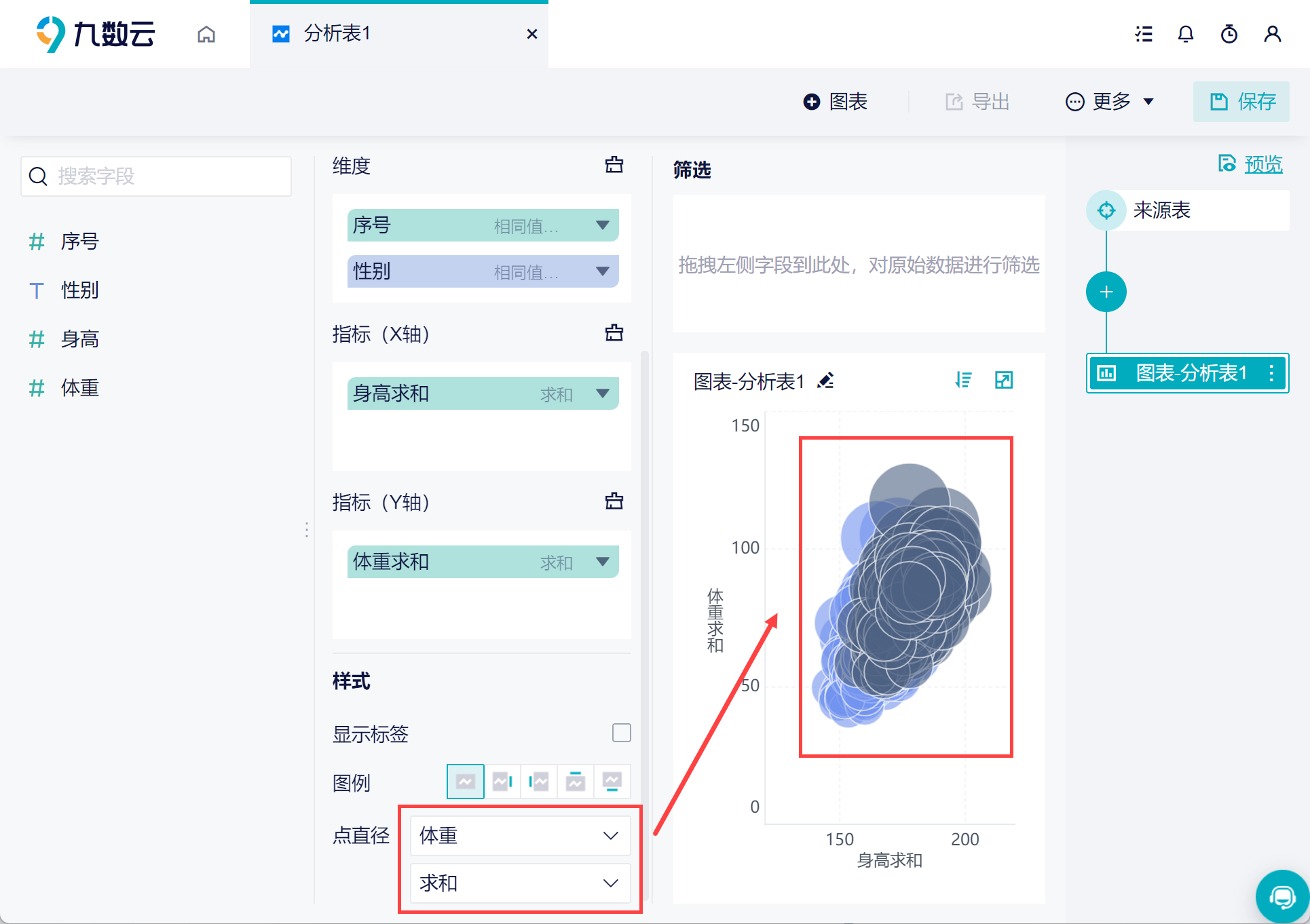1310x924 pixels.
Task: Open the customer support chat bubble
Action: 1281,897
